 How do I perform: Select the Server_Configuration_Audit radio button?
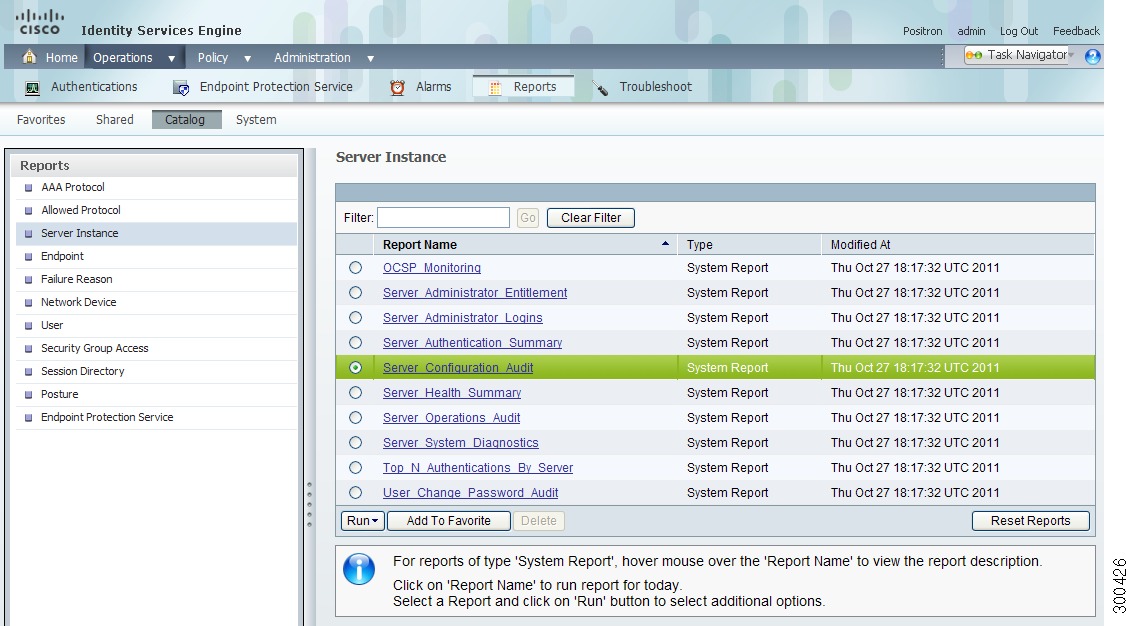(x=355, y=368)
